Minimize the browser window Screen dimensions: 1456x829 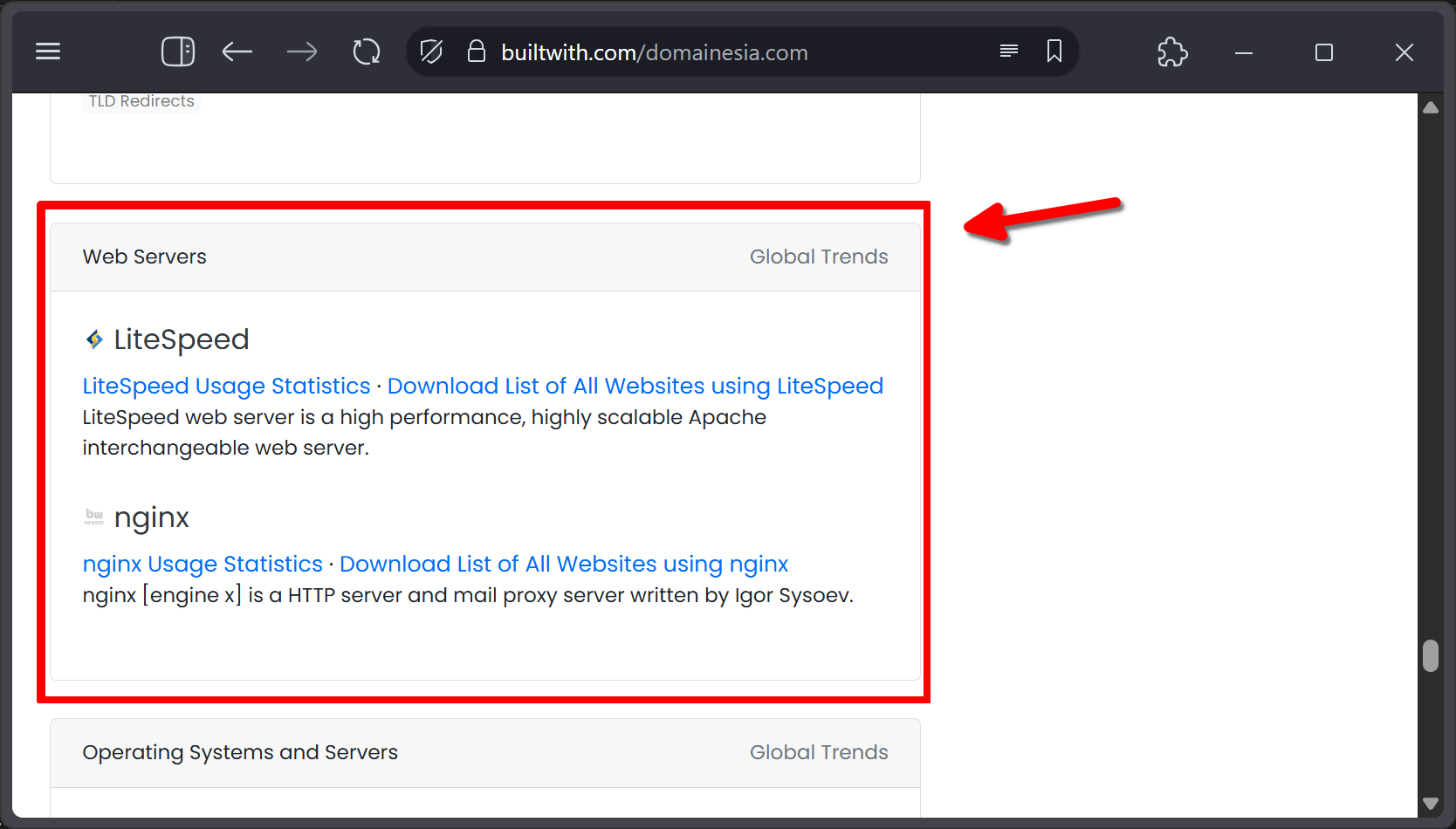pyautogui.click(x=1244, y=52)
